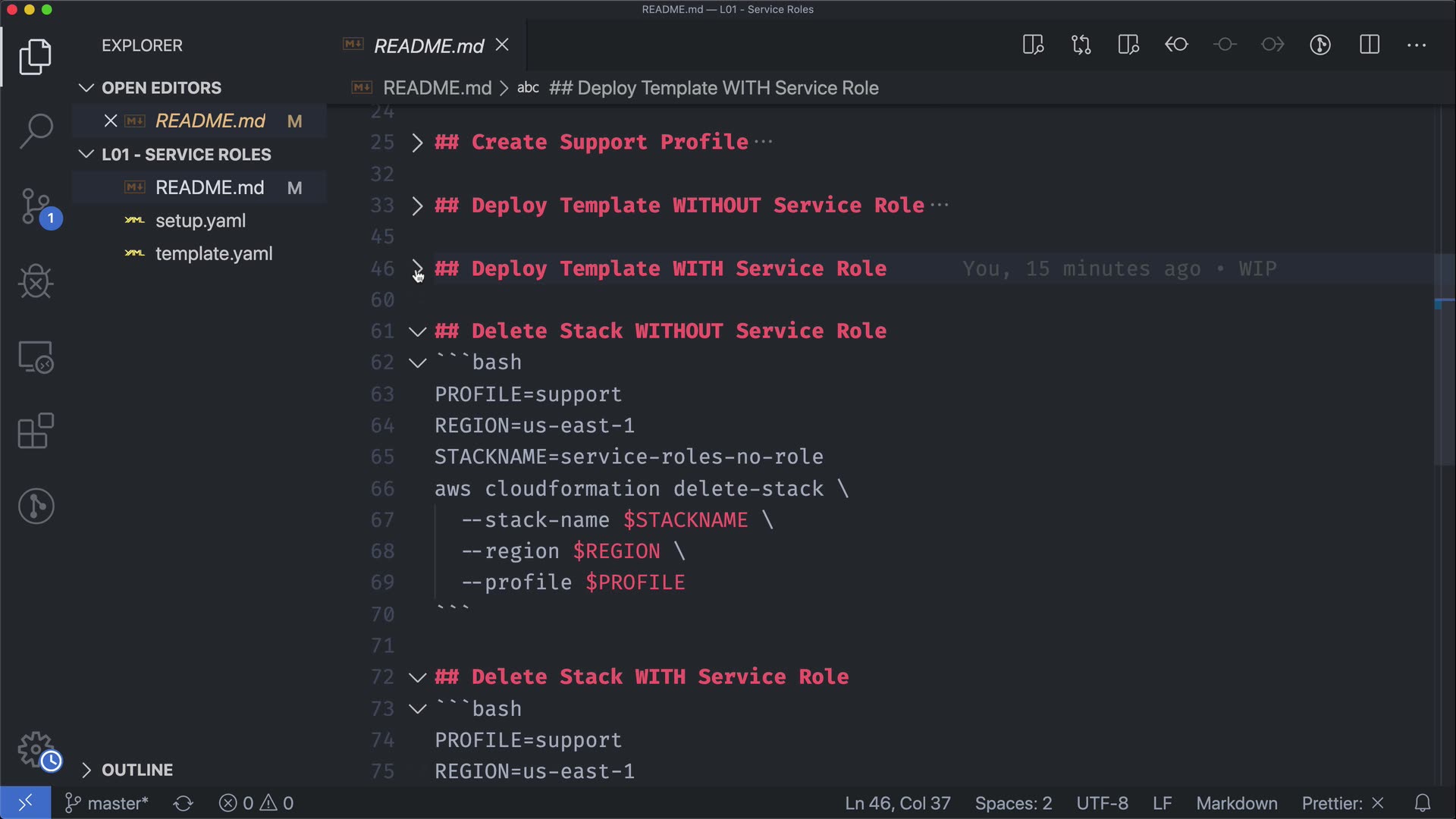Open Remote Explorer in activity bar

[36, 356]
